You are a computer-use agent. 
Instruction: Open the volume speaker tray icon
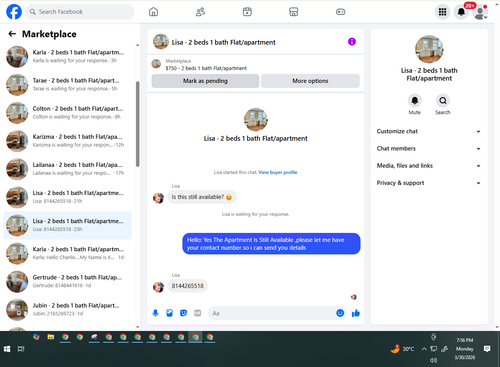(433, 360)
